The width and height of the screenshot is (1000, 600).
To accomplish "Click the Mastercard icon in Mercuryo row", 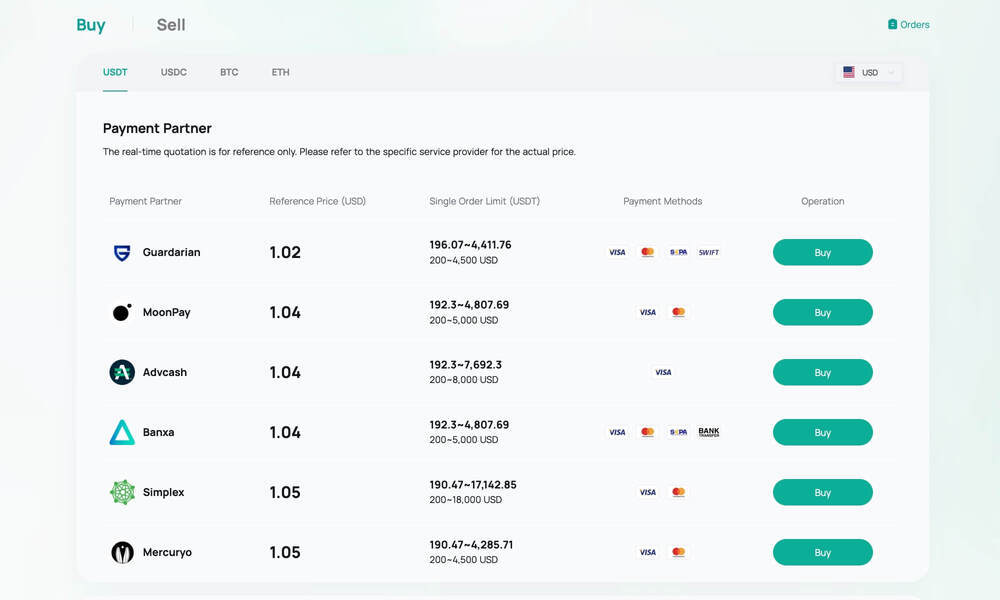I will (x=678, y=552).
